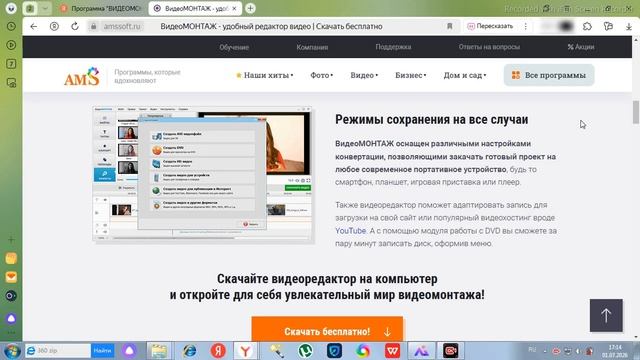Screen dimensions: 640x360
Task: Open the tab list dropdown arrow
Action: click(44, 8)
